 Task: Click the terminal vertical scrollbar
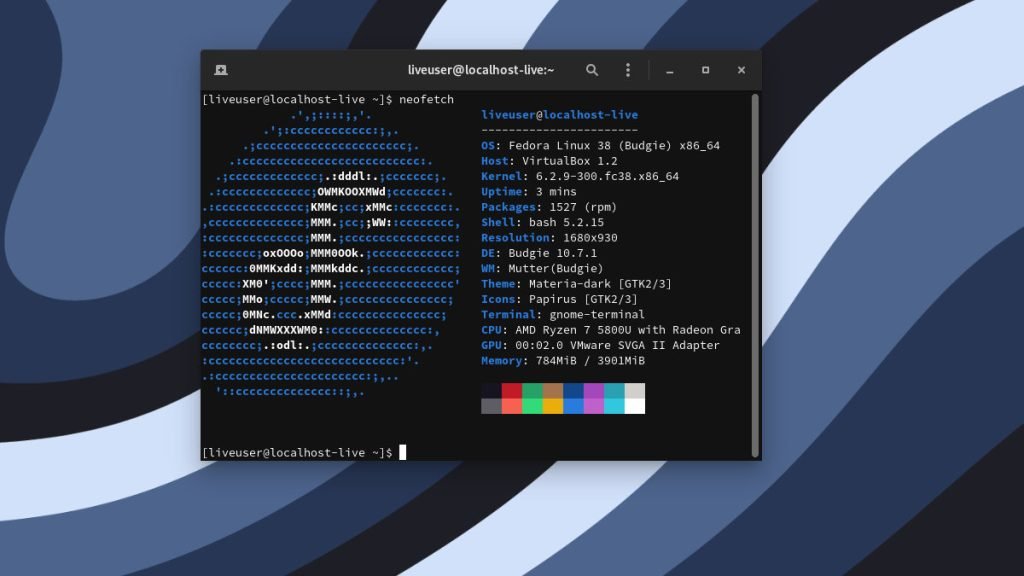755,275
